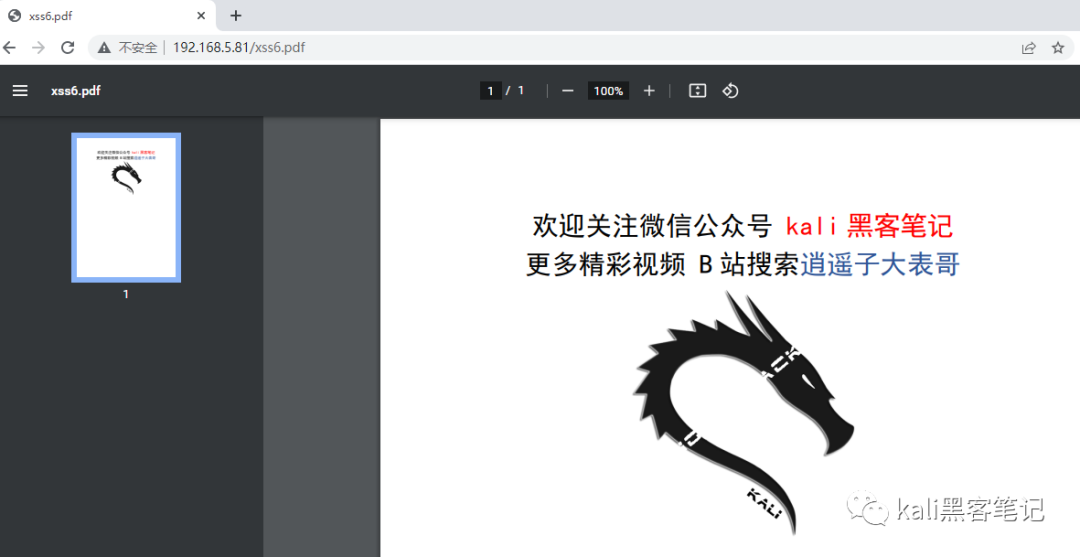The image size is (1080, 557).
Task: Click the text 更多精彩视频 B站搜索
Action: pos(663,264)
